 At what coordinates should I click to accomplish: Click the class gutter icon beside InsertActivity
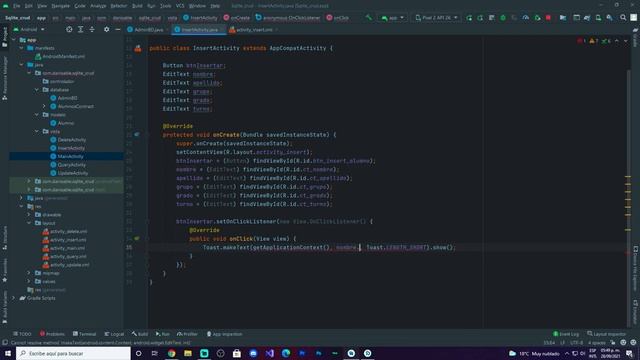[138, 48]
